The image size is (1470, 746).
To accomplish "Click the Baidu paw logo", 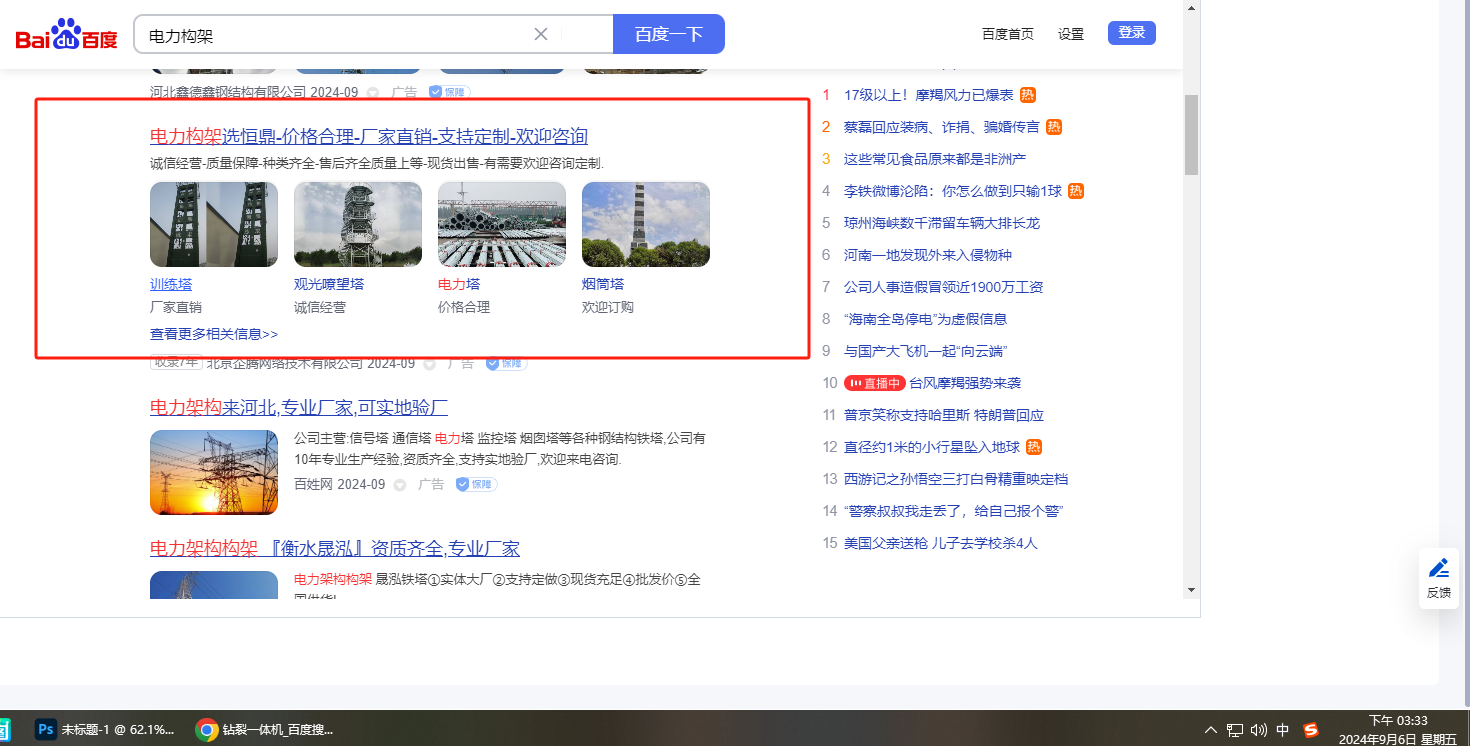I will (x=66, y=35).
